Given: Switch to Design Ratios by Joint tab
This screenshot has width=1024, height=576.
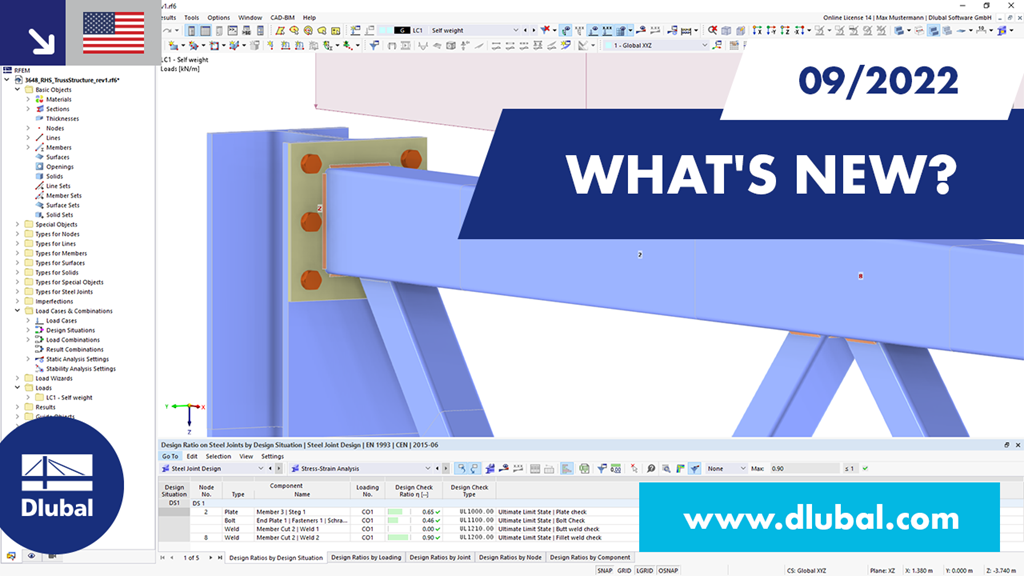Looking at the screenshot, I should 440,558.
